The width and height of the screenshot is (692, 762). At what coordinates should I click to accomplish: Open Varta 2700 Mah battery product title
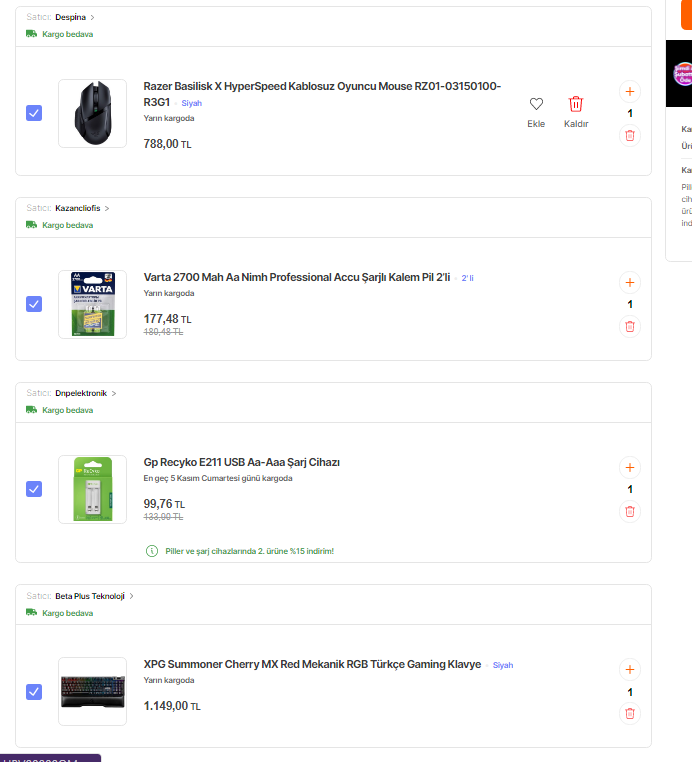tap(297, 277)
